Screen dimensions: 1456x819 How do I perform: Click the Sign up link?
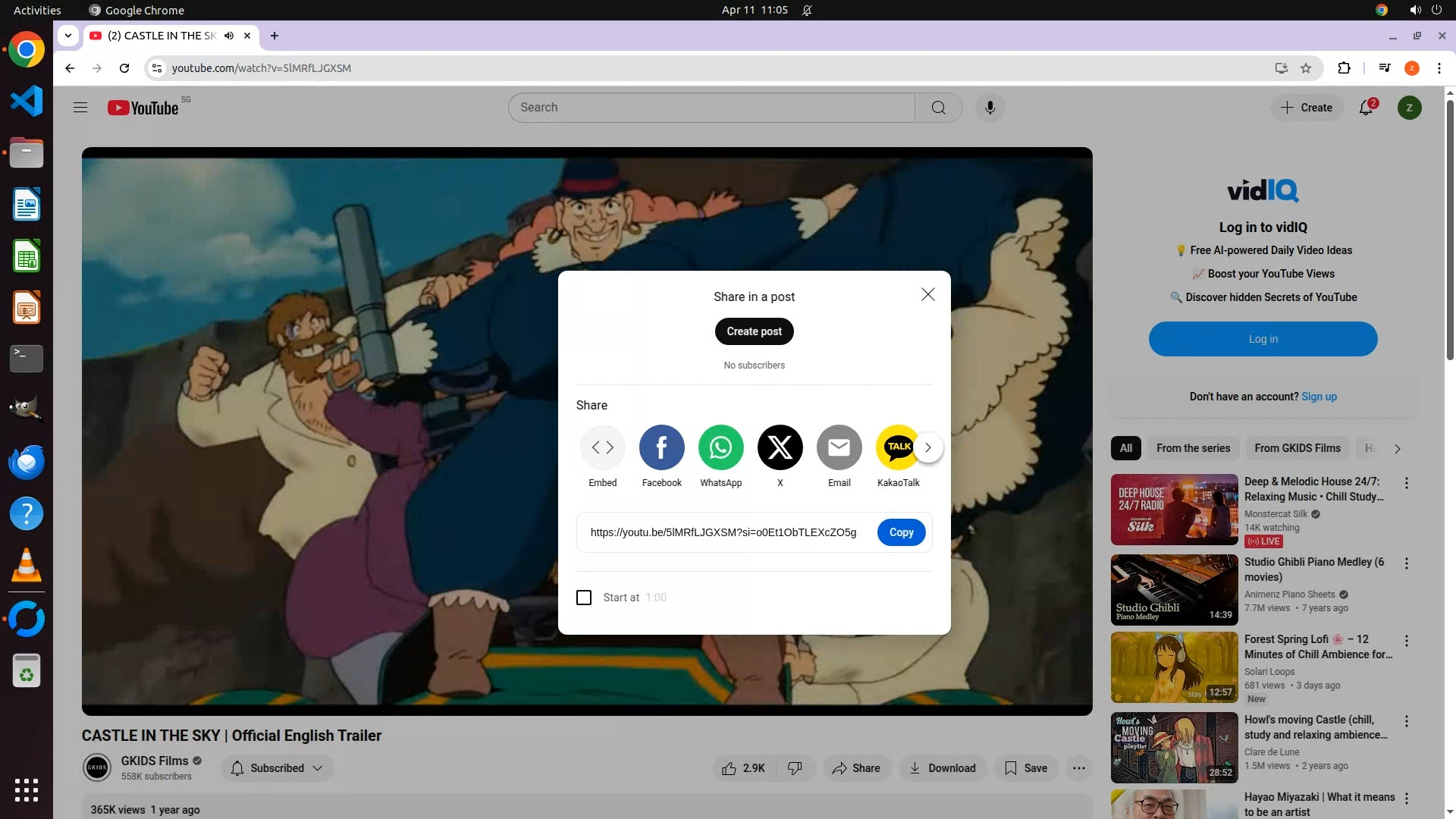tap(1319, 397)
